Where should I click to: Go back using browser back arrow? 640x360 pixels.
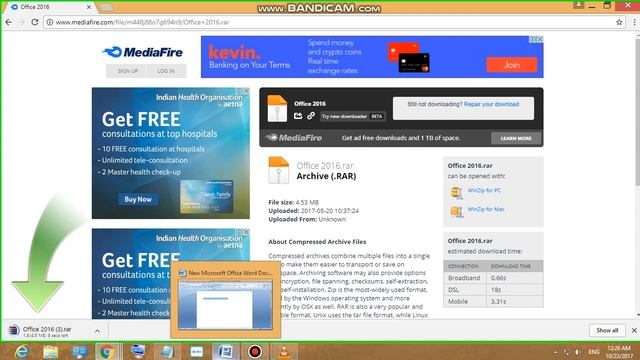click(x=9, y=22)
